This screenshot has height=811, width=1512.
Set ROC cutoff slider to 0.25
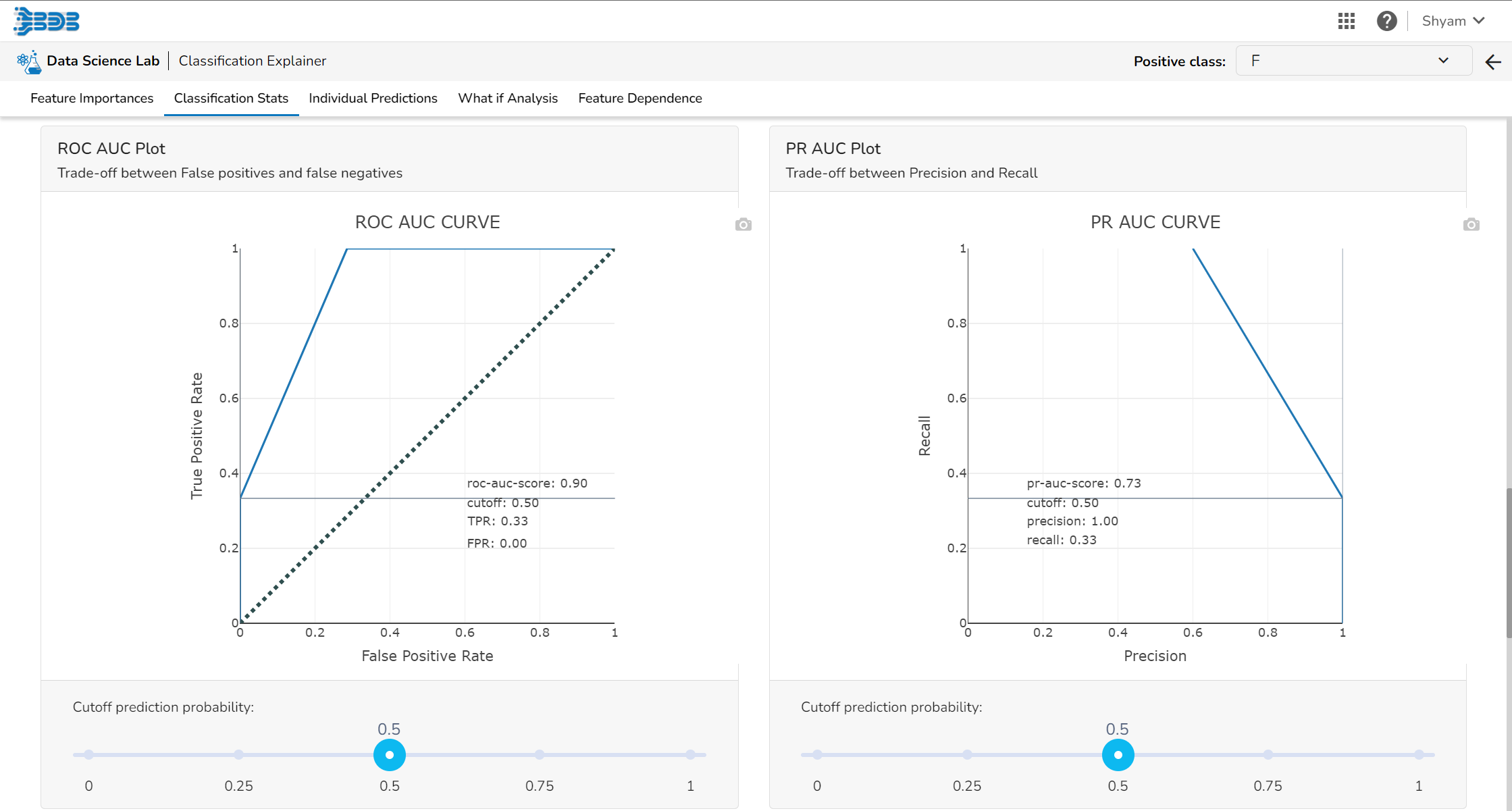pyautogui.click(x=239, y=754)
